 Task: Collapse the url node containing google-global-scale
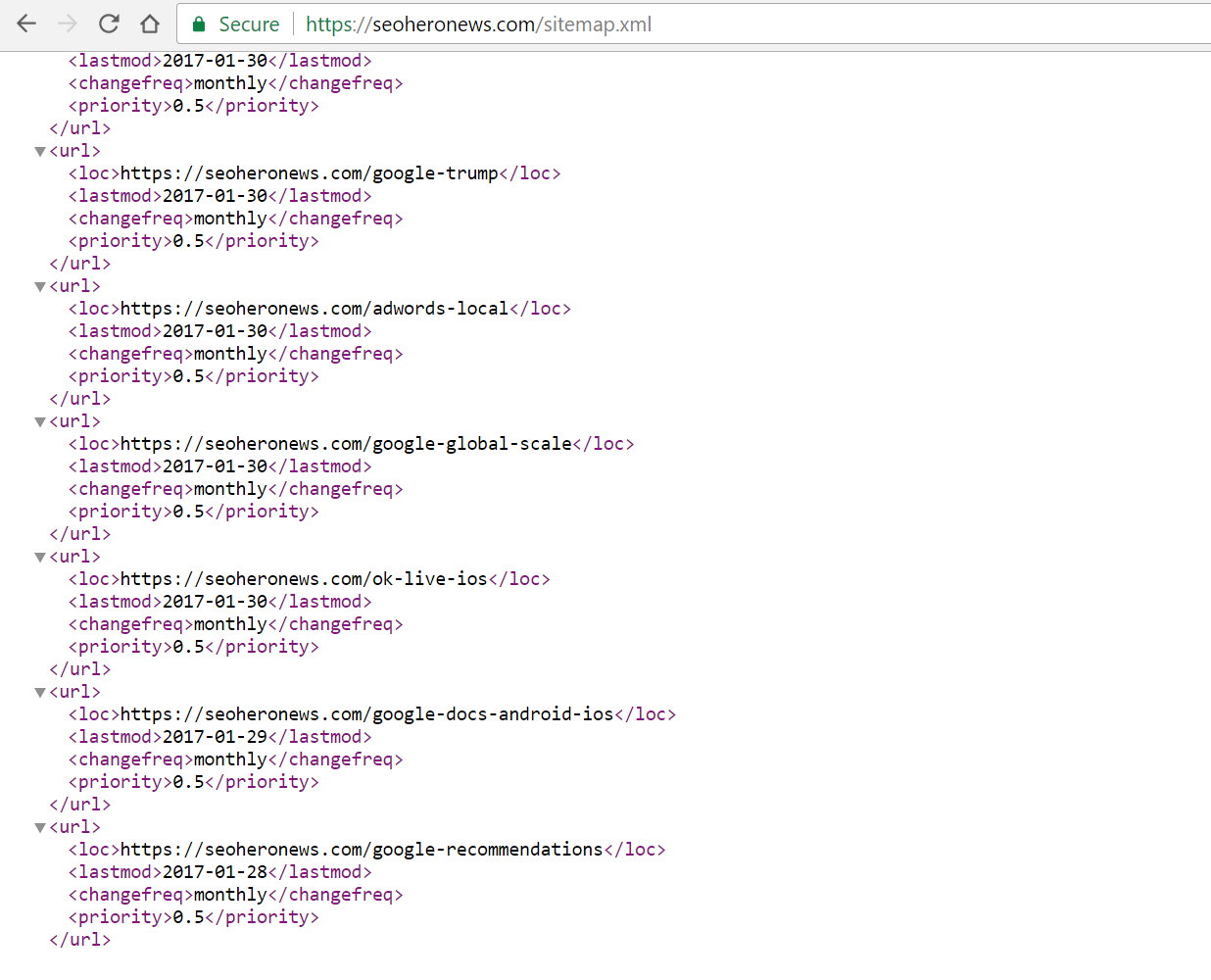(40, 422)
